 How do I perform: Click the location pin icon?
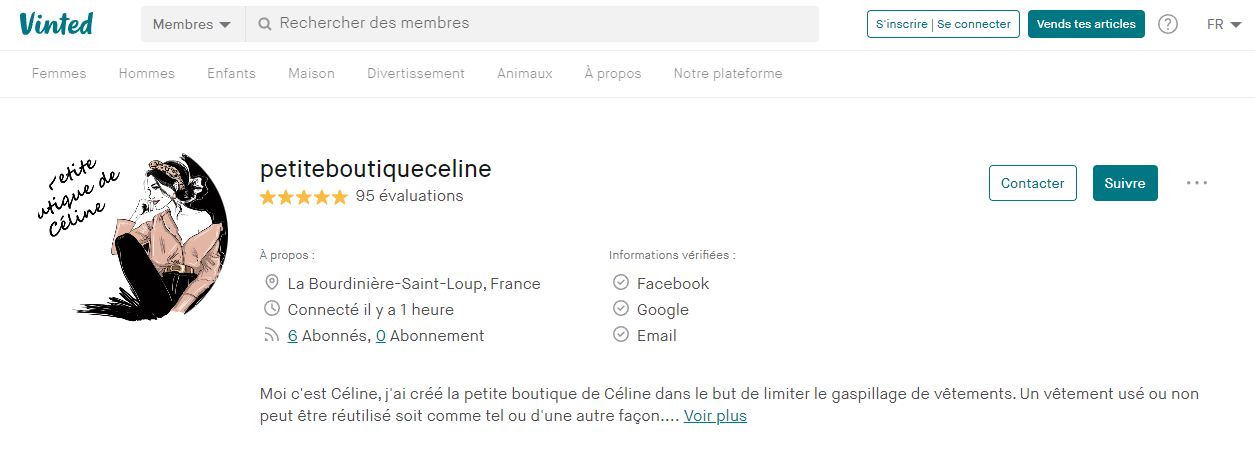tap(271, 283)
